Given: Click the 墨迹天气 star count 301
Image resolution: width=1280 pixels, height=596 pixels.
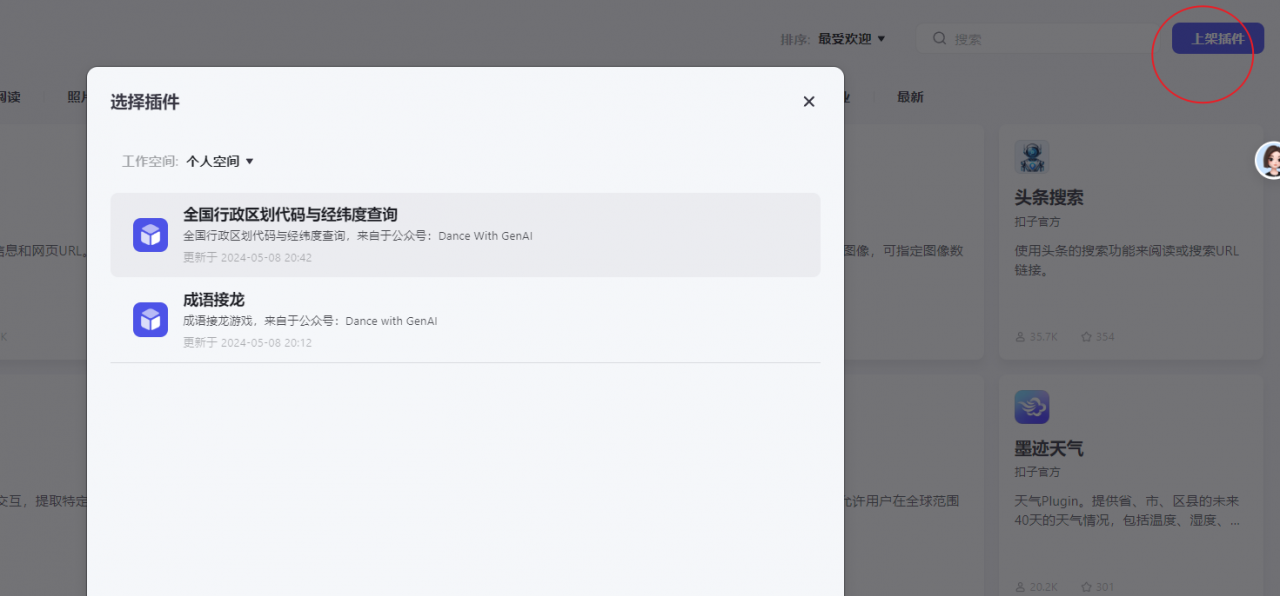Looking at the screenshot, I should click(x=1098, y=587).
